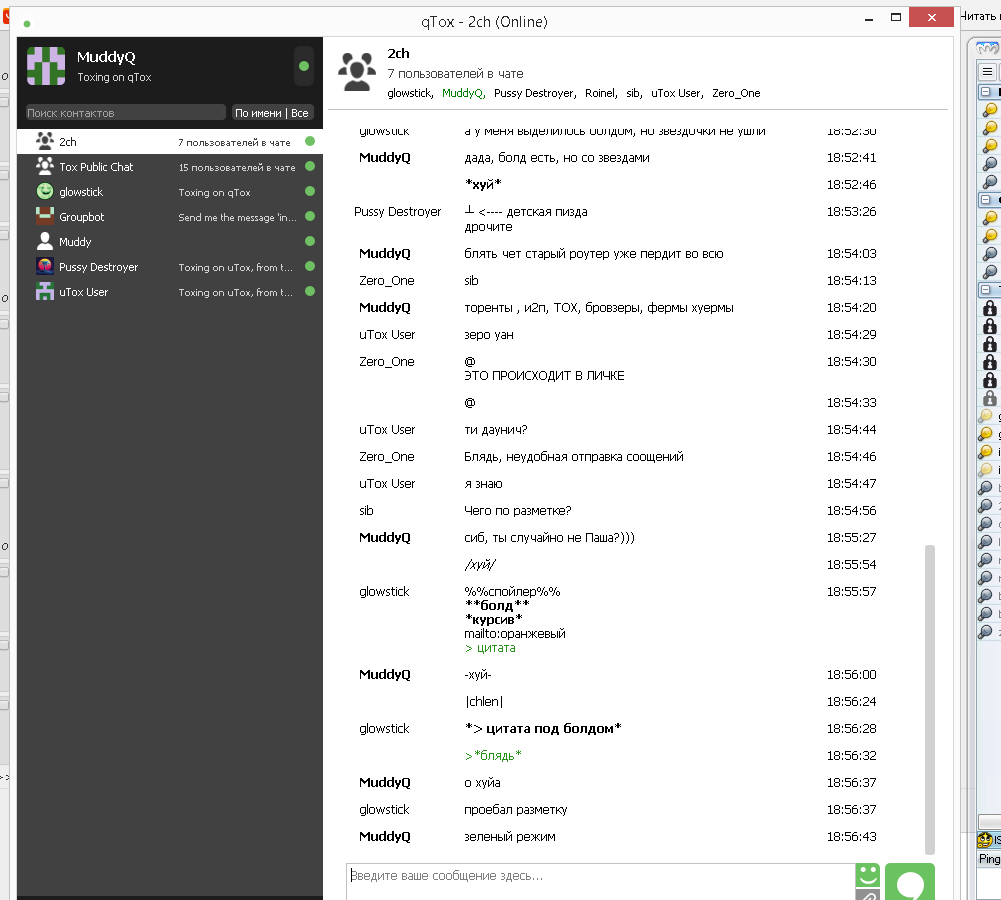Click smiley status icon in neighboring messenger window
Screen dimensions: 1001x900
(985, 840)
